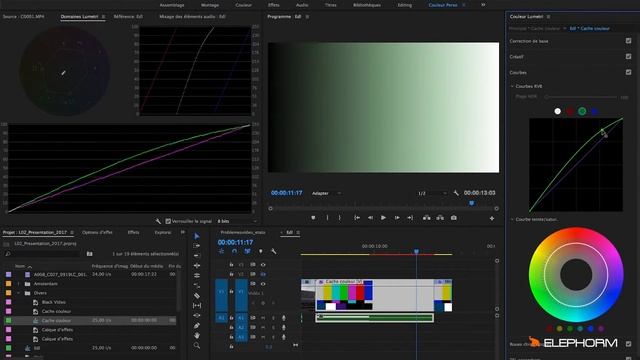Screen dimensions: 640x360
Task: Select the Zoom magnifier tool
Action: coord(197,345)
